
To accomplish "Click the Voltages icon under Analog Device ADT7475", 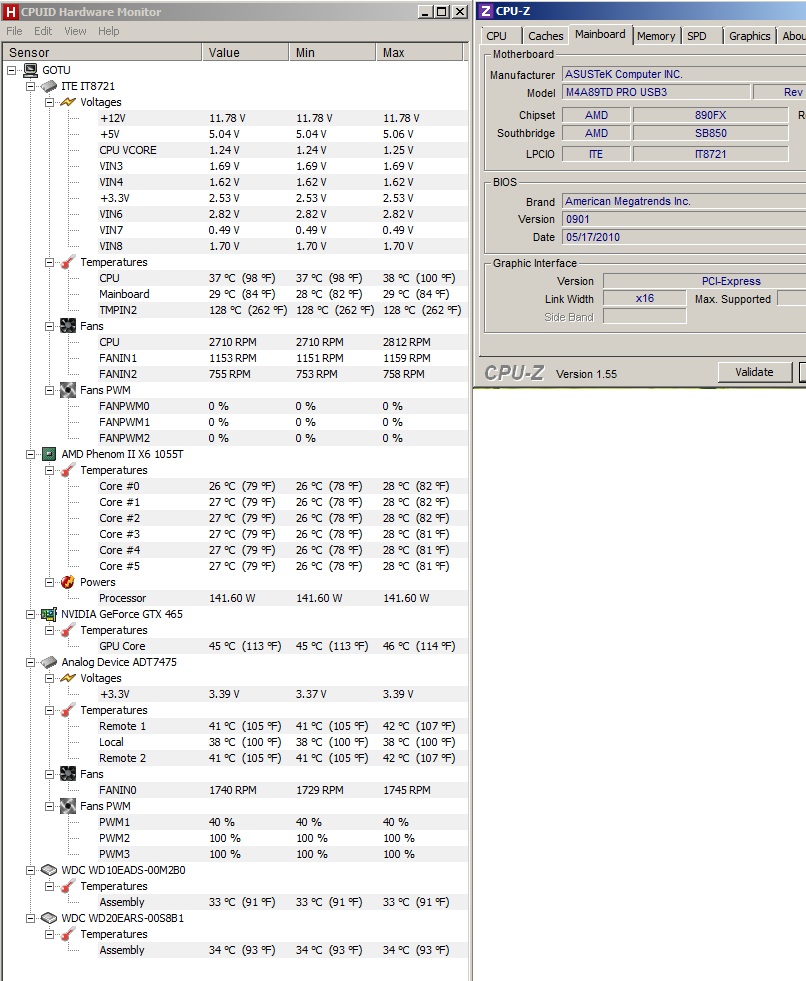I will (68, 678).
